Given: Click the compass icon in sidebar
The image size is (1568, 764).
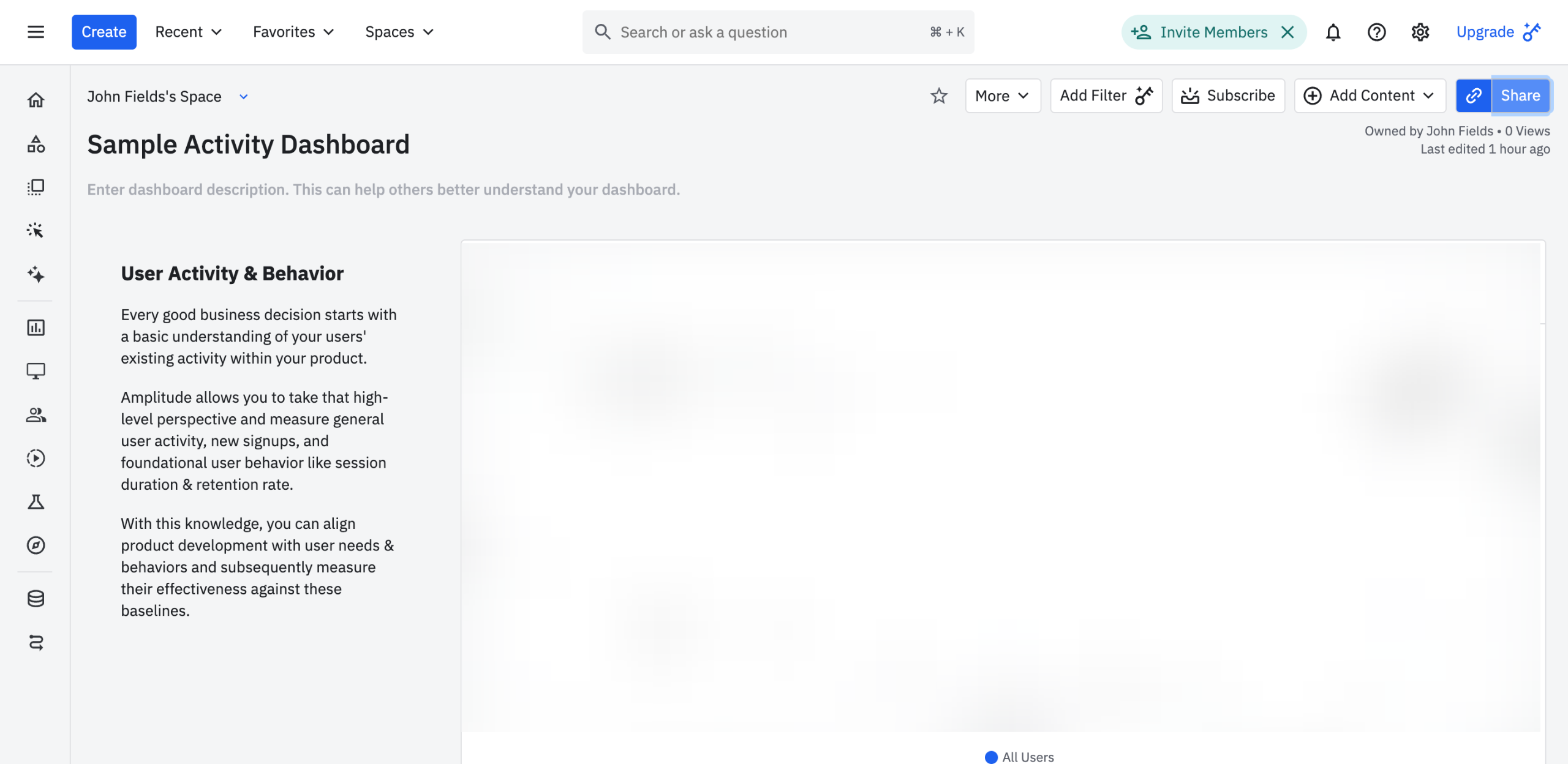Looking at the screenshot, I should pos(36,545).
